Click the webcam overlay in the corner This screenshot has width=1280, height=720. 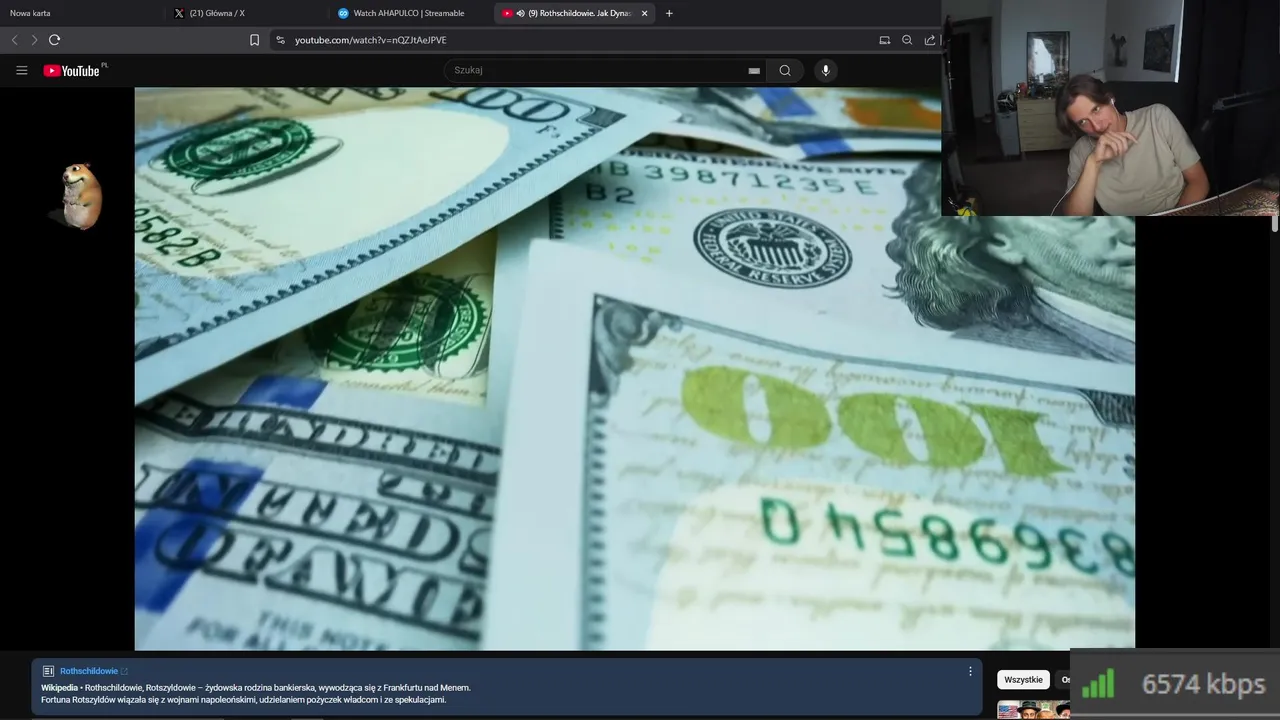click(1110, 108)
